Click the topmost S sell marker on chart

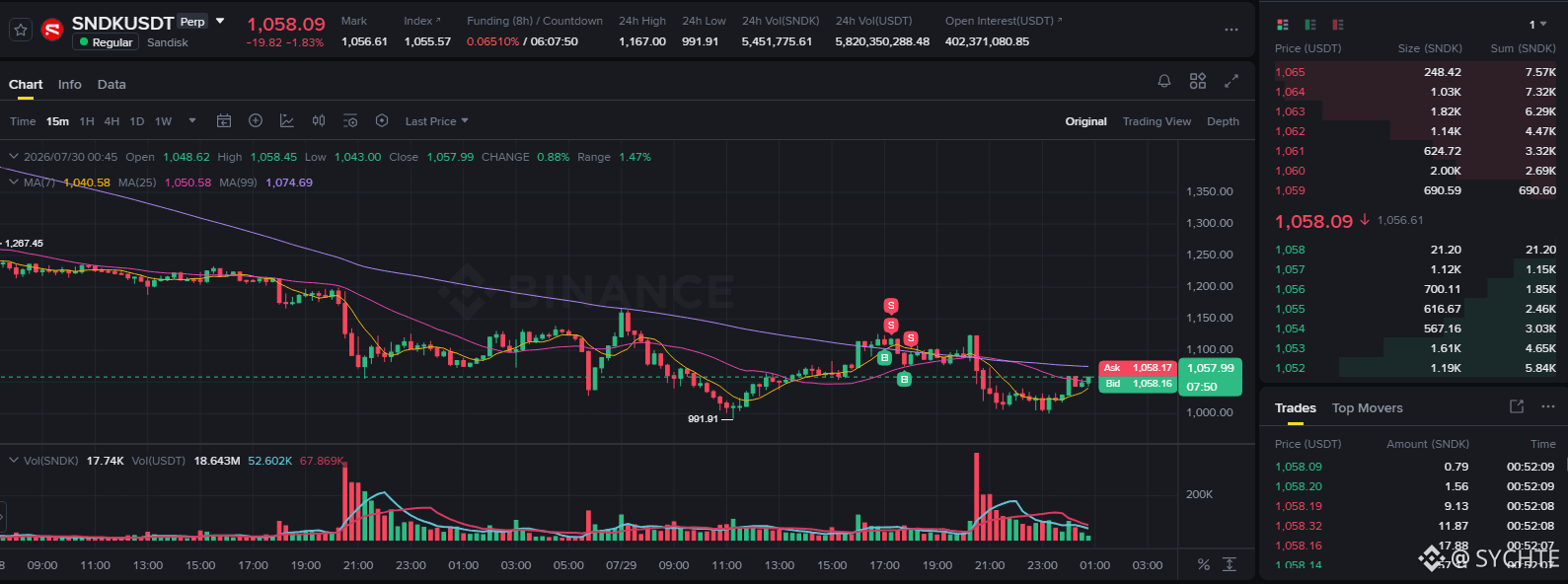(891, 306)
